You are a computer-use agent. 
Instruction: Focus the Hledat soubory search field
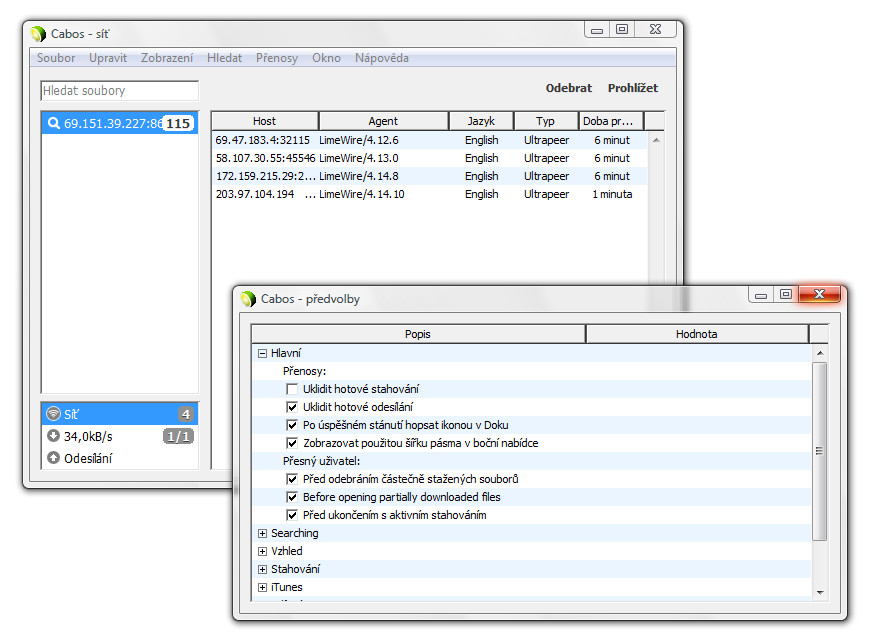point(120,91)
